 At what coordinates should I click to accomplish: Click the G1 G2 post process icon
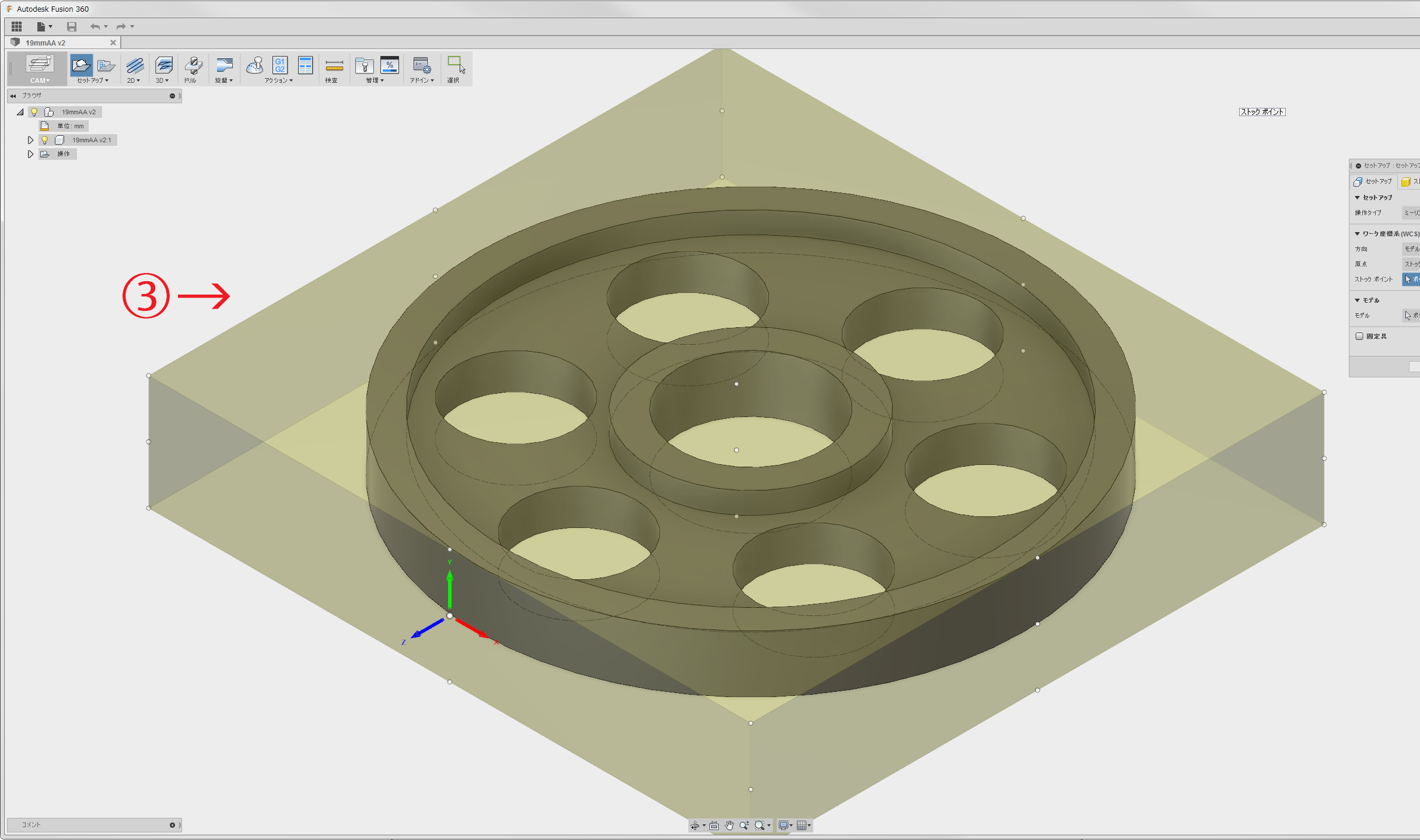coord(280,65)
